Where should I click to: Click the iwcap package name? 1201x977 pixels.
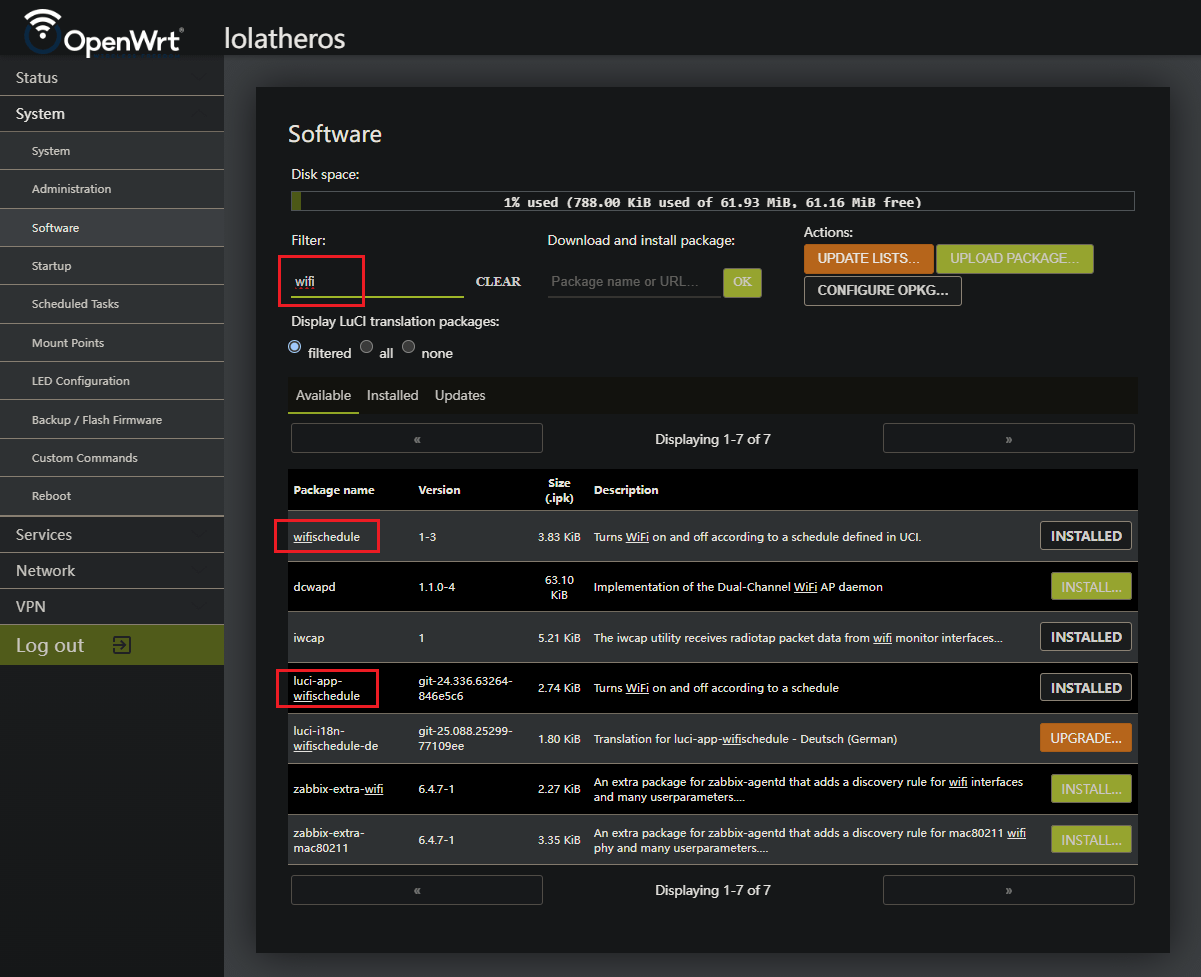(x=309, y=637)
